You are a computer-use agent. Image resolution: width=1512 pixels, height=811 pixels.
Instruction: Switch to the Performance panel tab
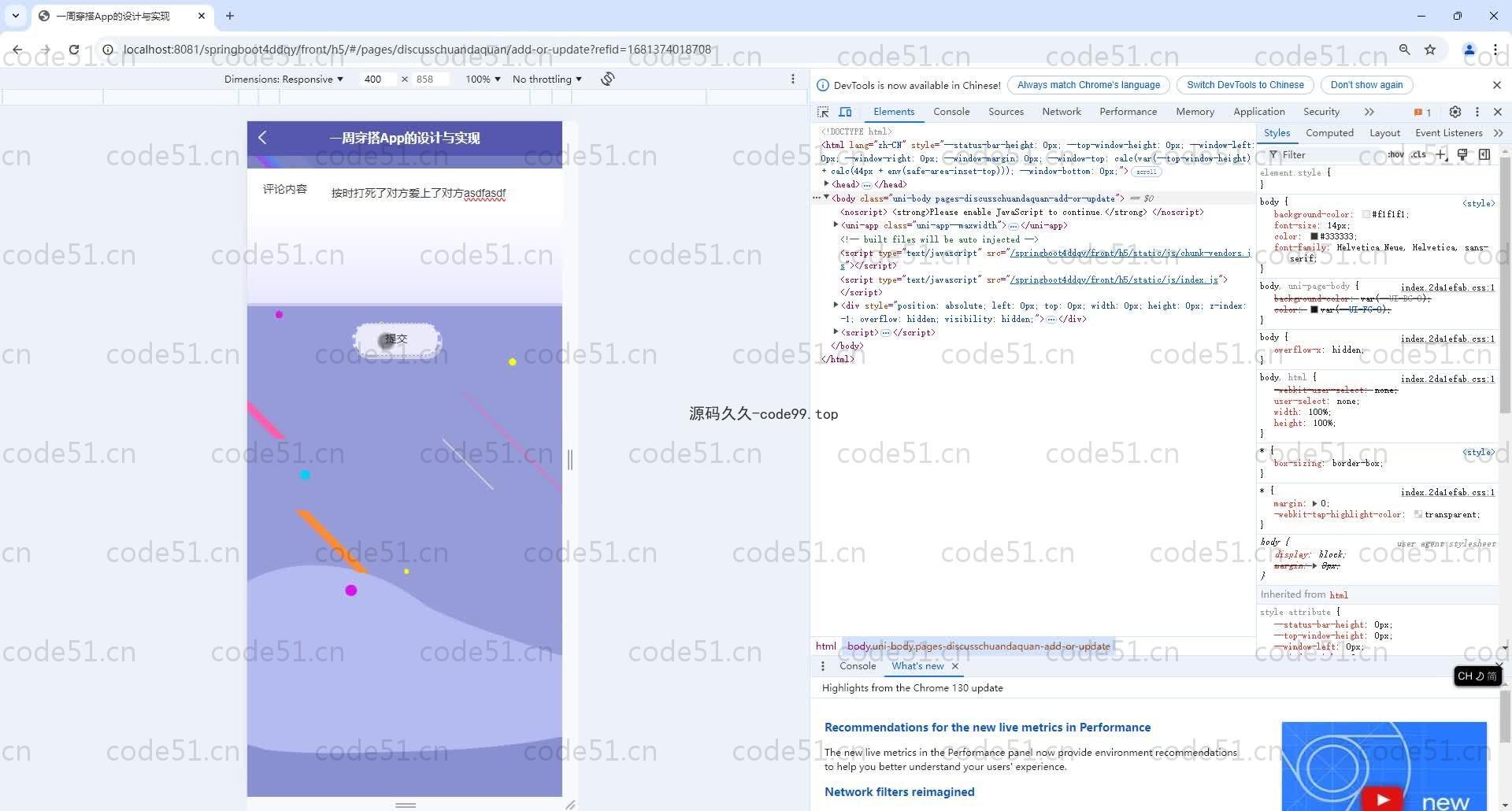1128,112
